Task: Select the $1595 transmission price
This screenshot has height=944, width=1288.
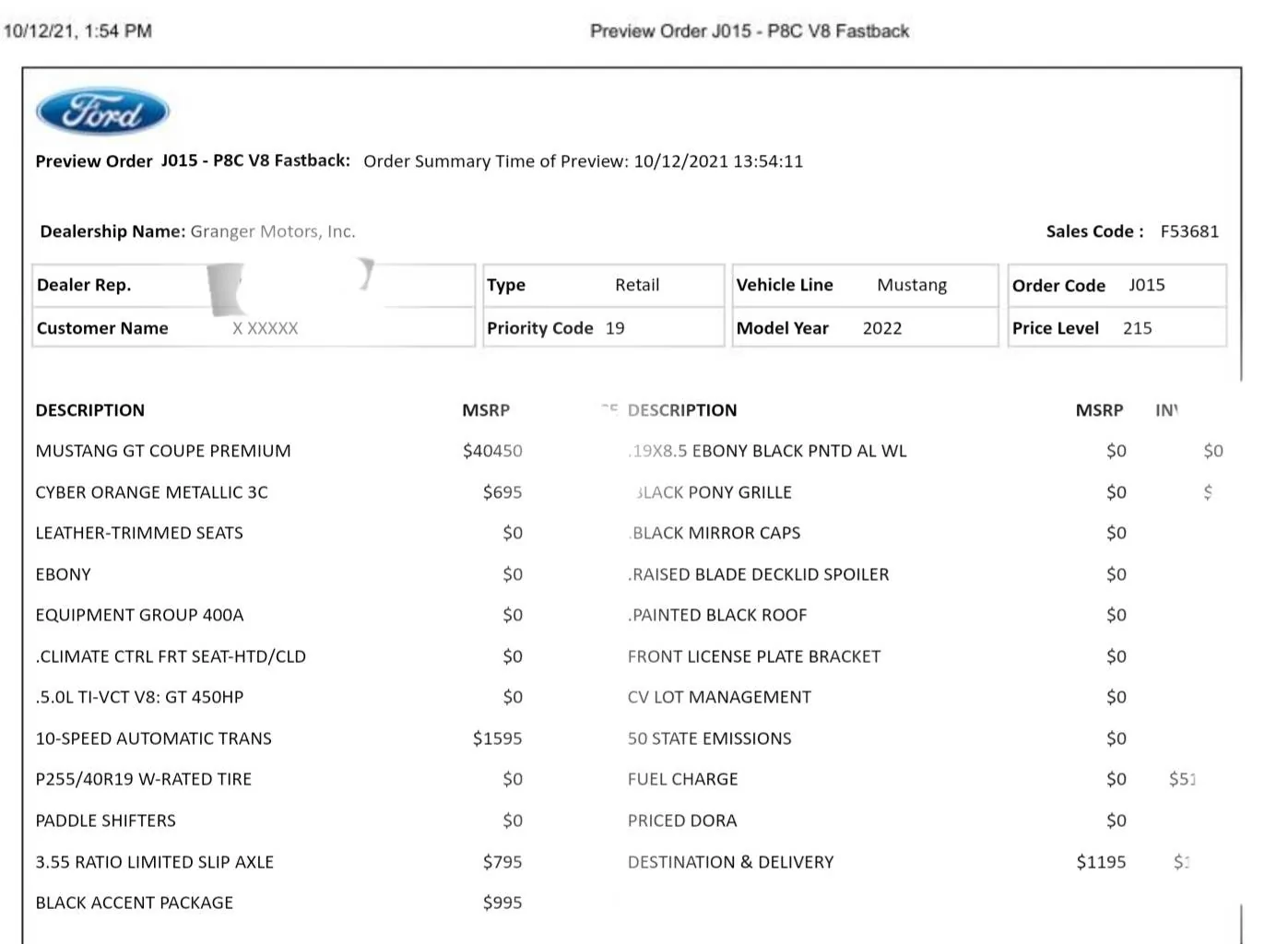Action: point(497,738)
